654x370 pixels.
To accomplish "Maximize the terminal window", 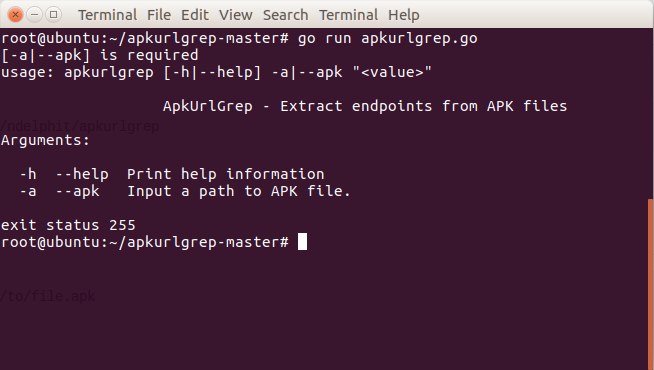I will (53, 15).
